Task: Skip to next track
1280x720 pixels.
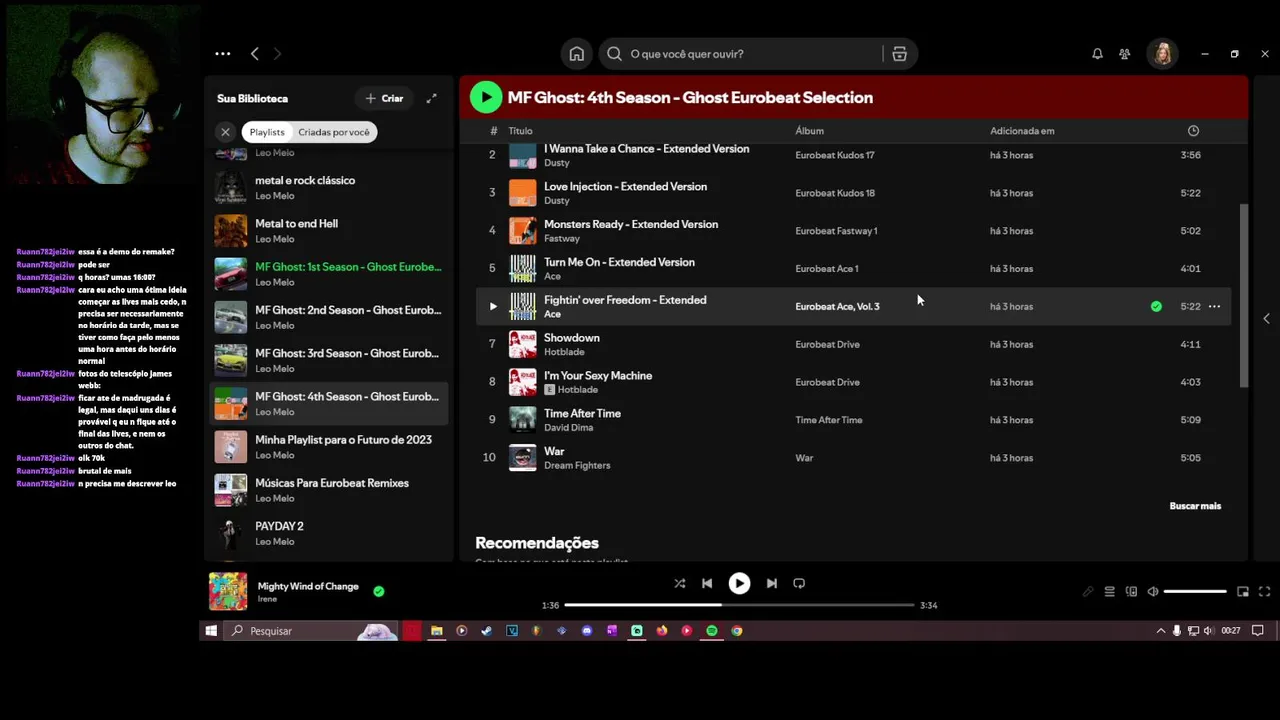Action: pos(771,583)
